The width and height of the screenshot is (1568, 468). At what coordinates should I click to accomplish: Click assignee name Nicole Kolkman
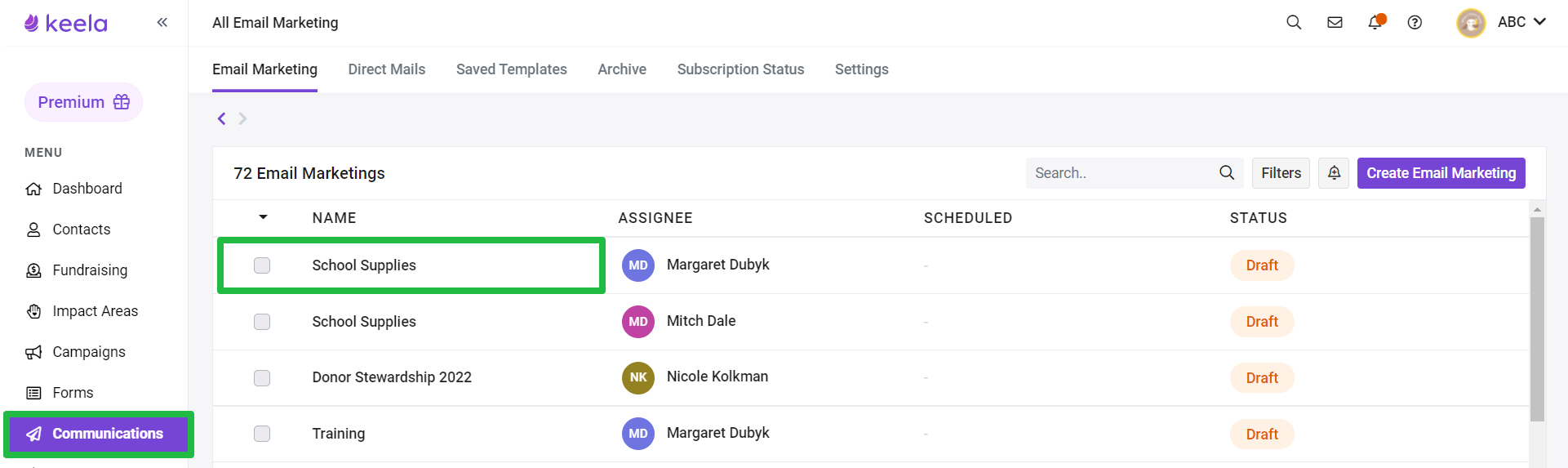tap(717, 377)
